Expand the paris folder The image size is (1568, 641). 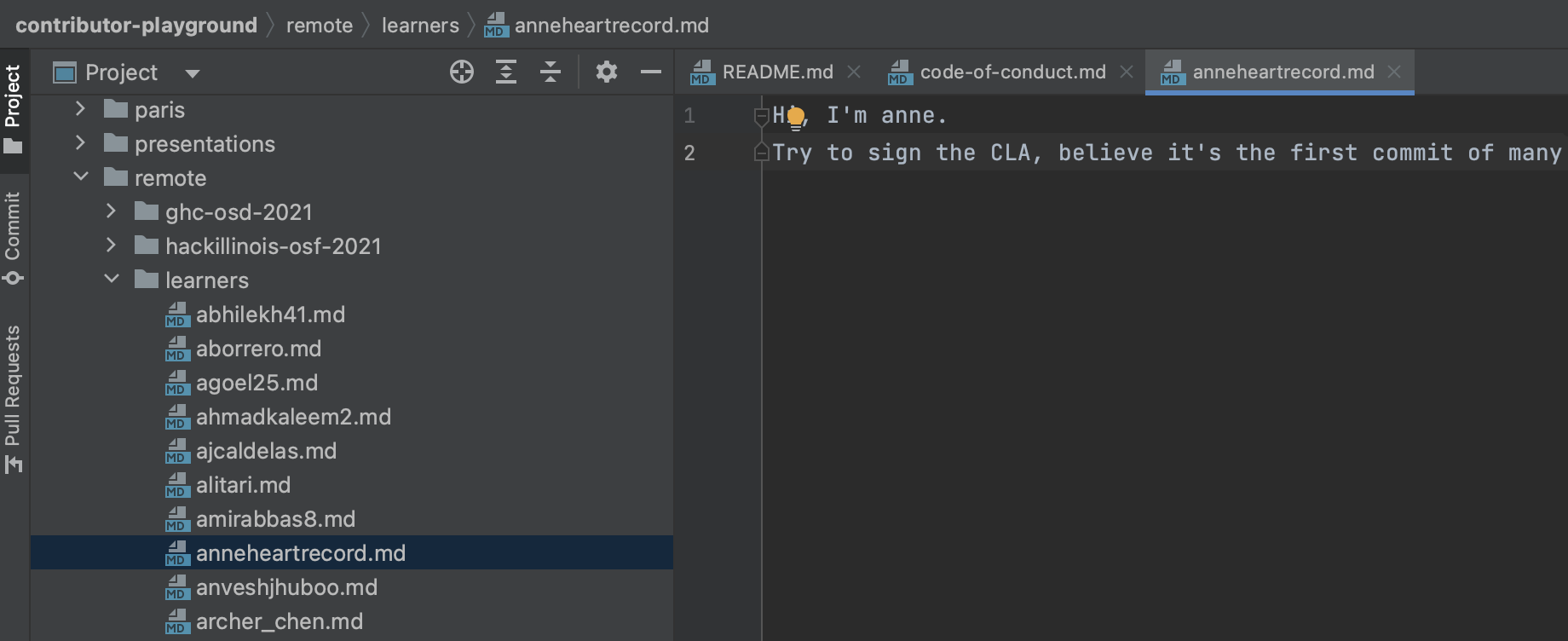click(80, 109)
